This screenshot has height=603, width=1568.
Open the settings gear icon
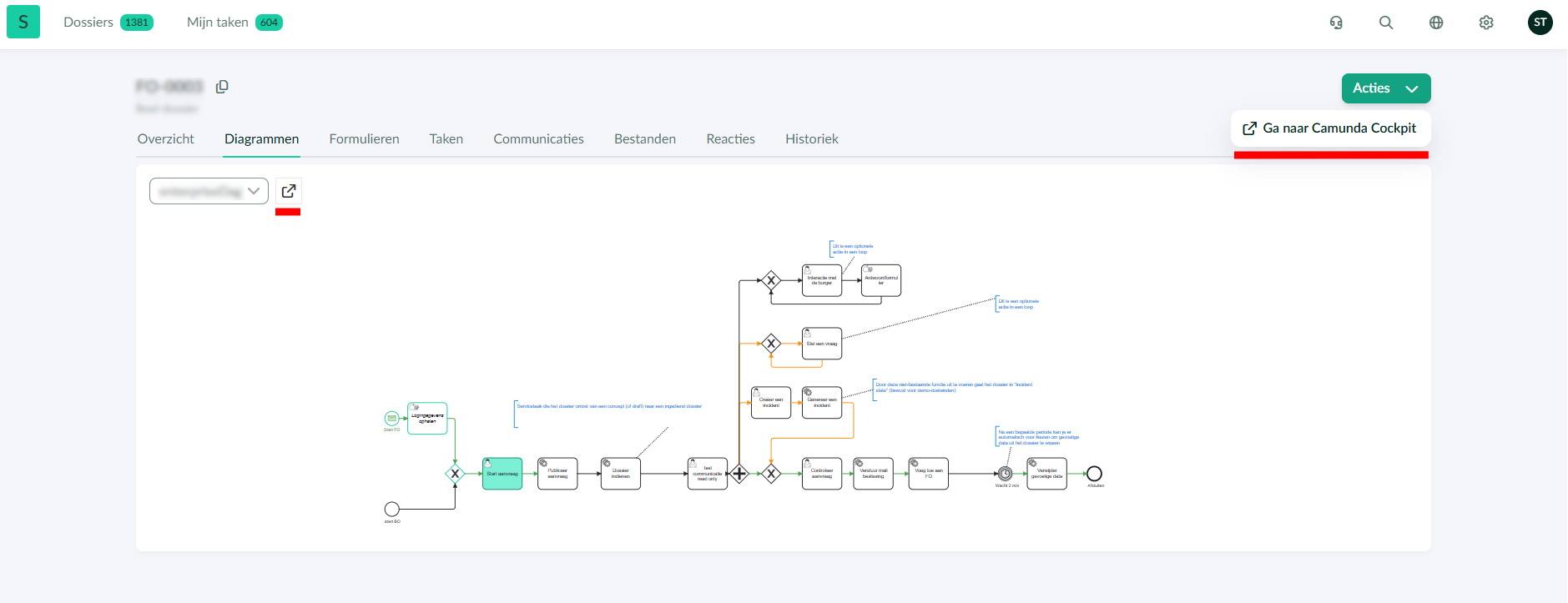point(1486,23)
